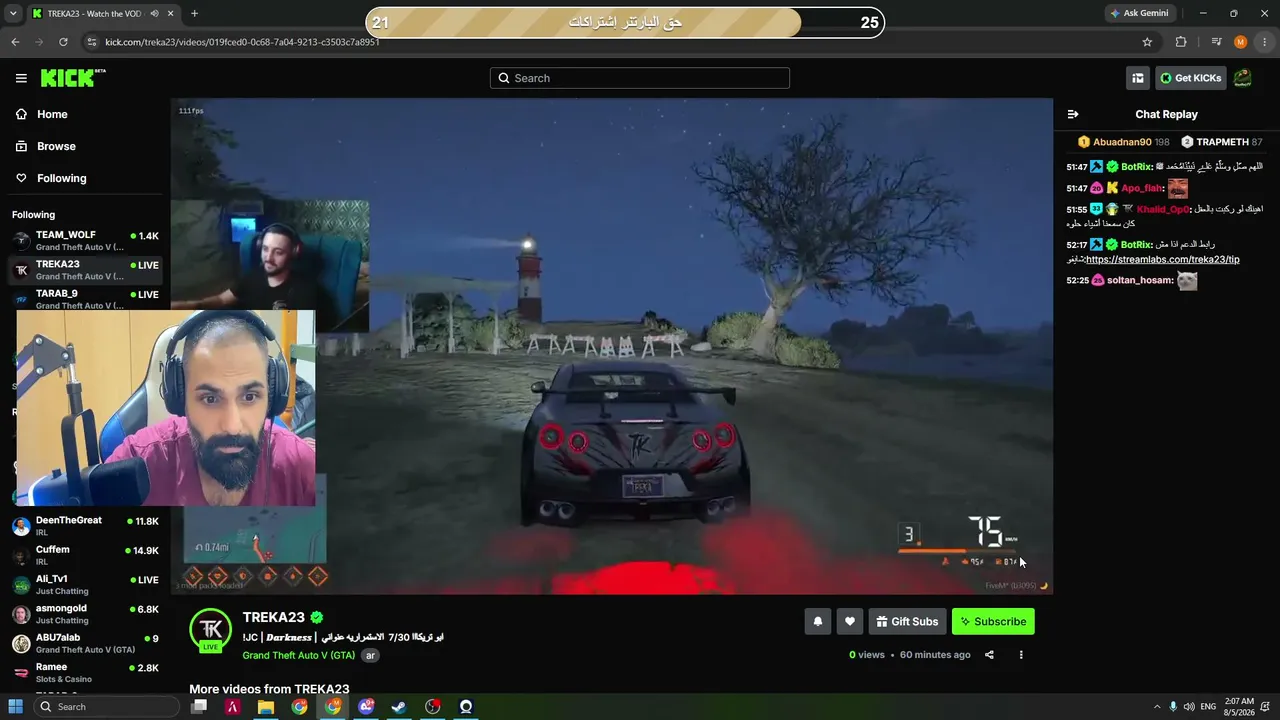1280x720 pixels.
Task: Mute the TREKA23 tab audio
Action: (x=154, y=14)
